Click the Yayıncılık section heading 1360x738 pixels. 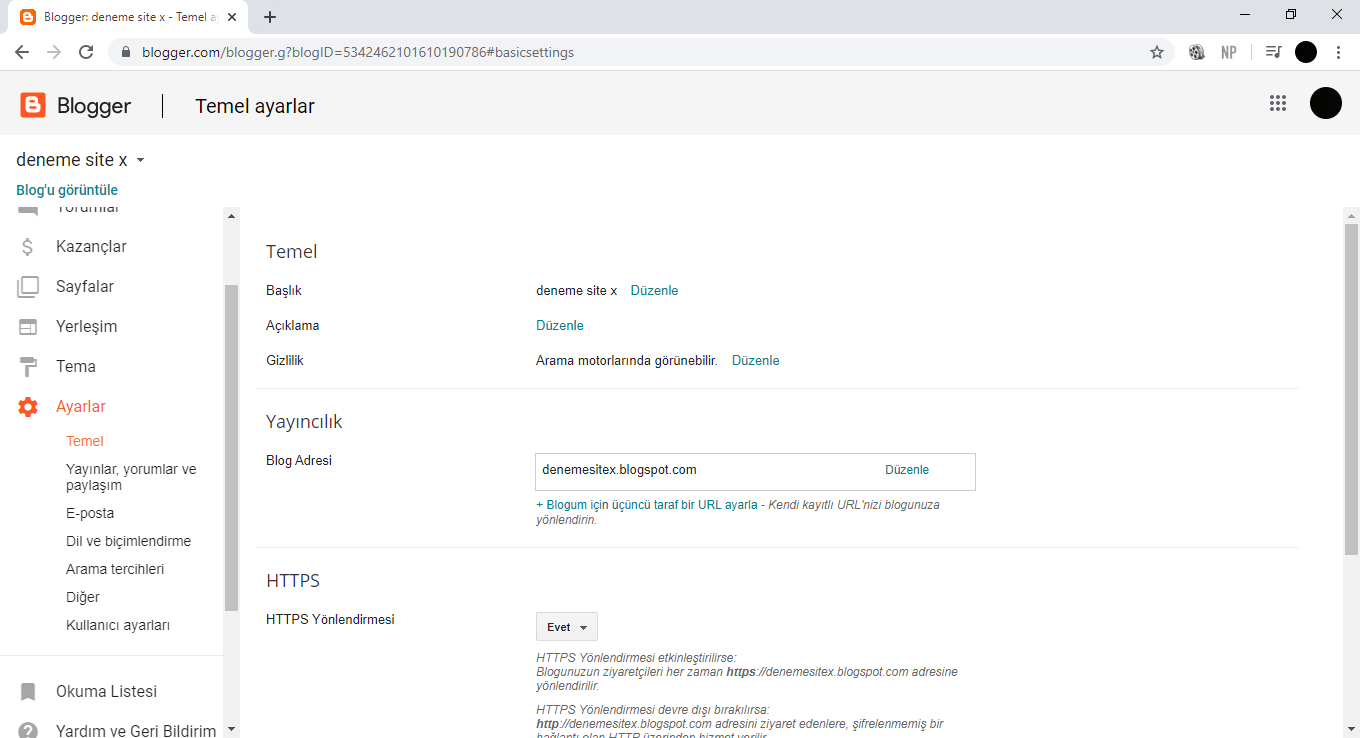point(304,422)
